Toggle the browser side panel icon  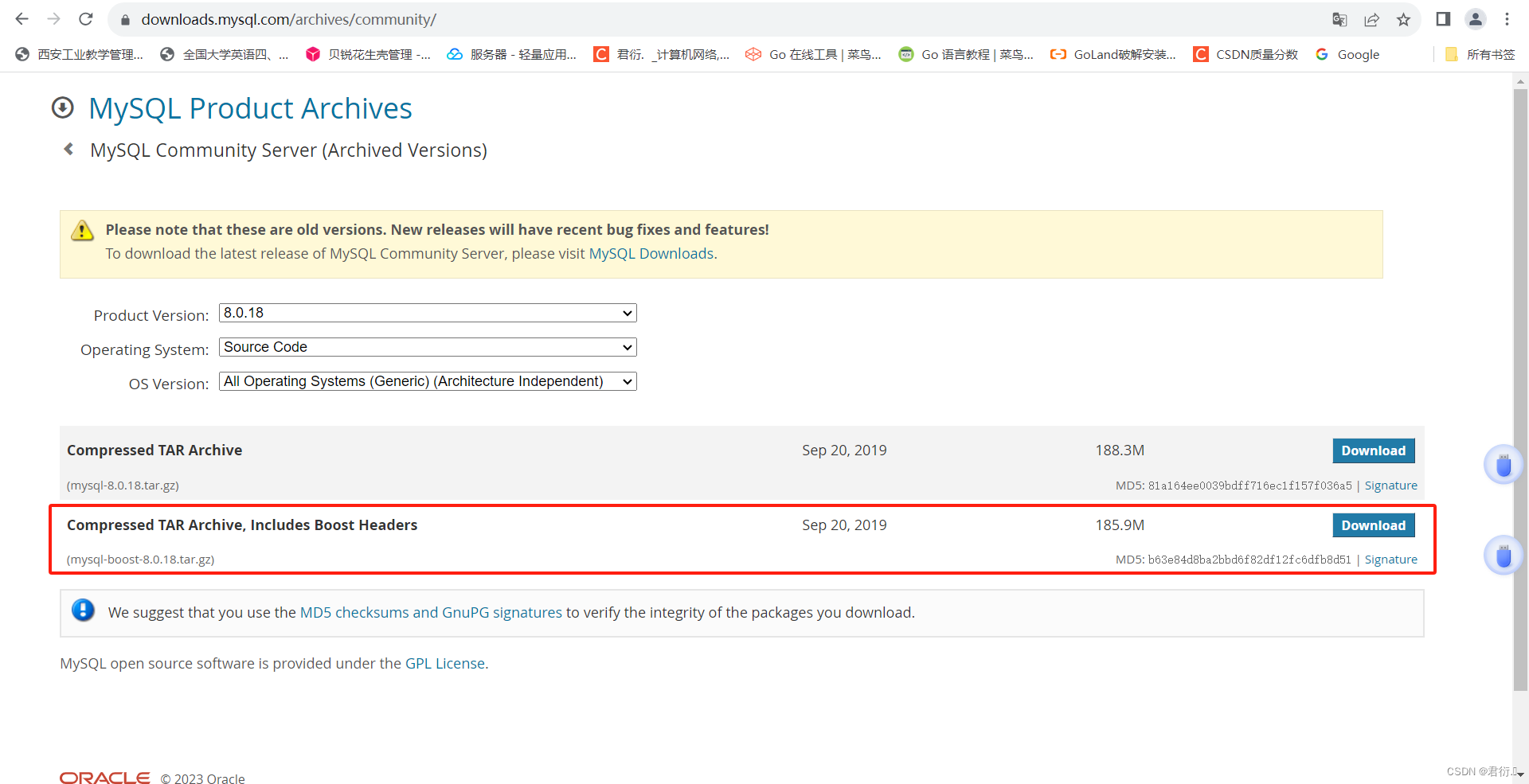[1443, 19]
